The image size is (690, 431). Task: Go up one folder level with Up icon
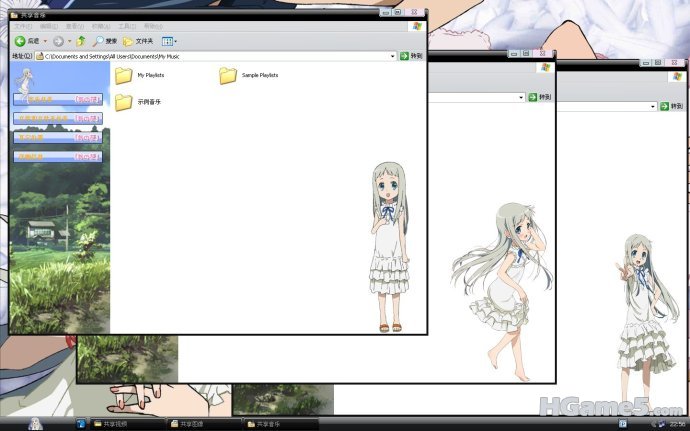(x=81, y=41)
